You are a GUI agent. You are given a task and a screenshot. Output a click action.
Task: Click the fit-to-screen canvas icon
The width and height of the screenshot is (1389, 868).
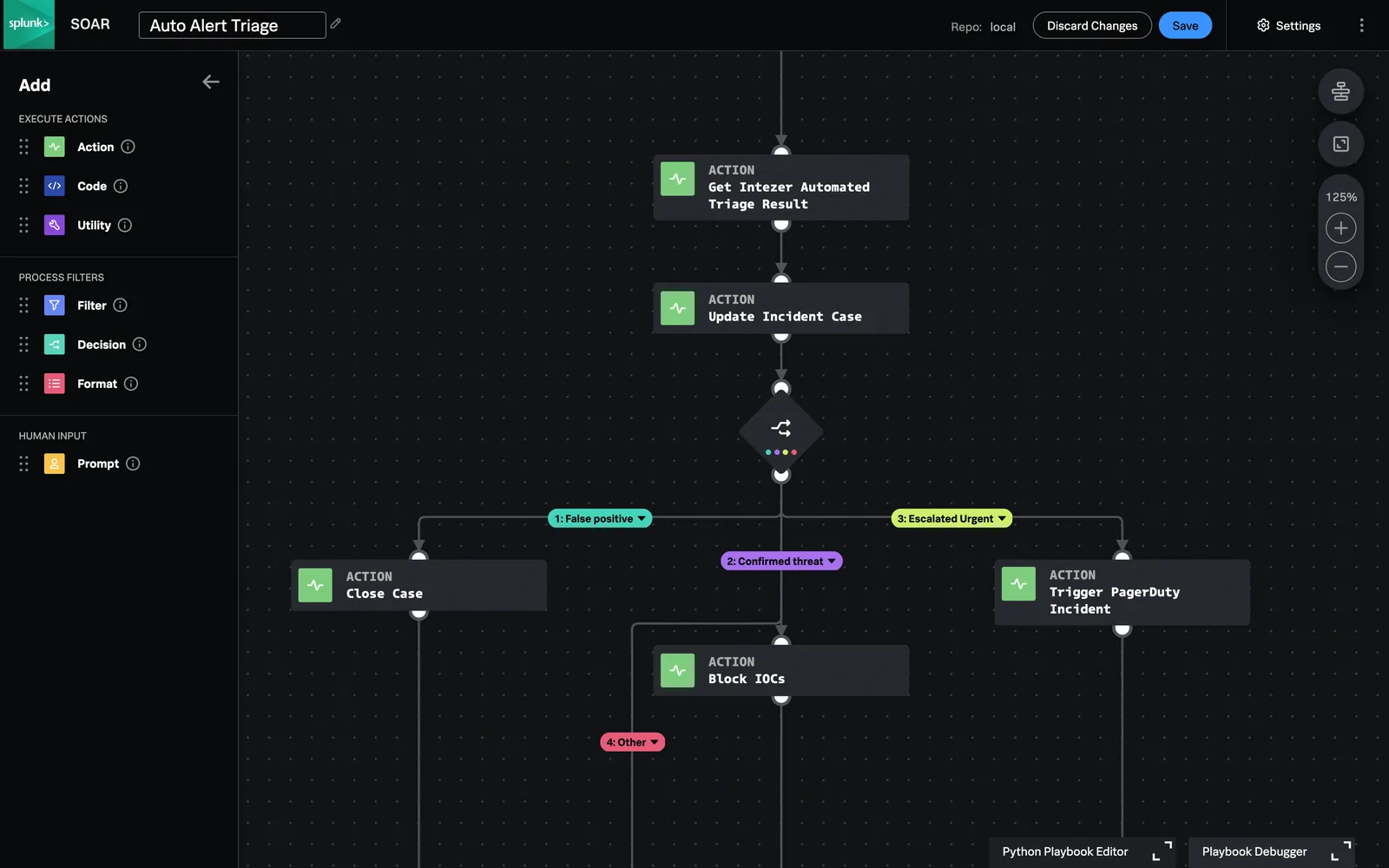[x=1340, y=144]
